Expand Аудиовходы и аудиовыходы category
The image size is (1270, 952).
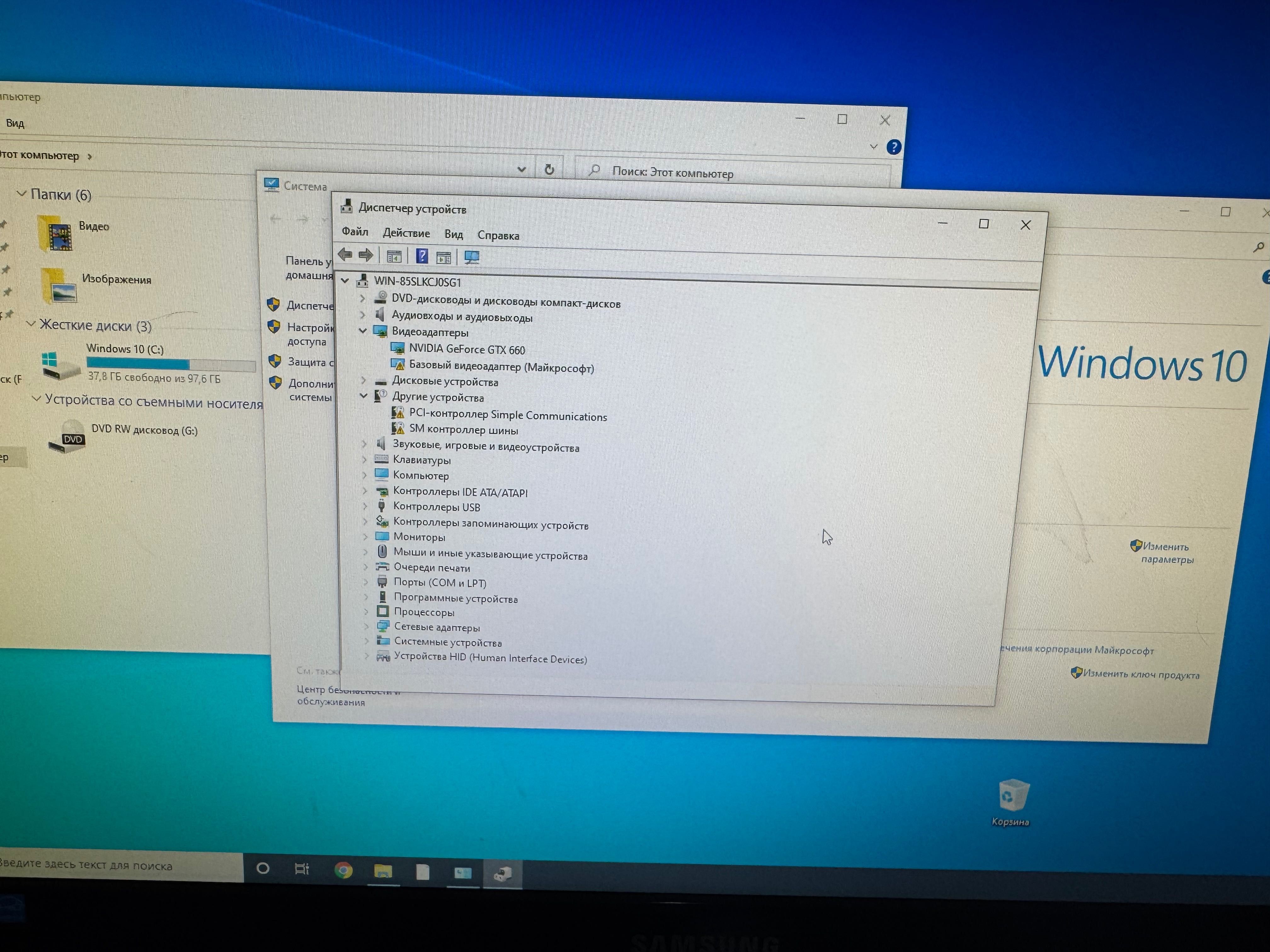(x=362, y=314)
